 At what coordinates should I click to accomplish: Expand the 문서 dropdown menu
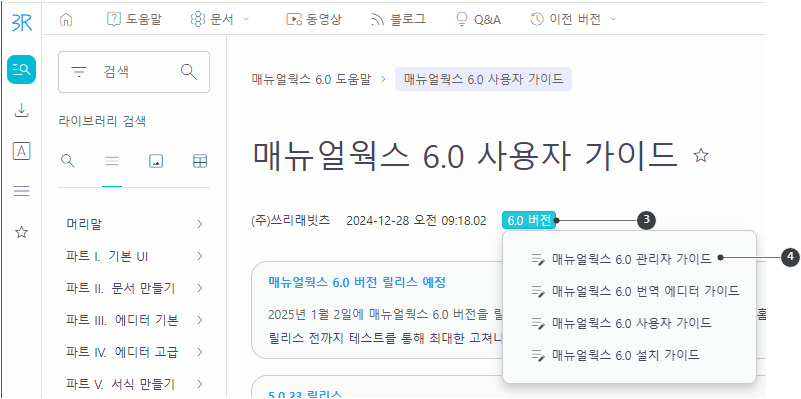pyautogui.click(x=219, y=19)
